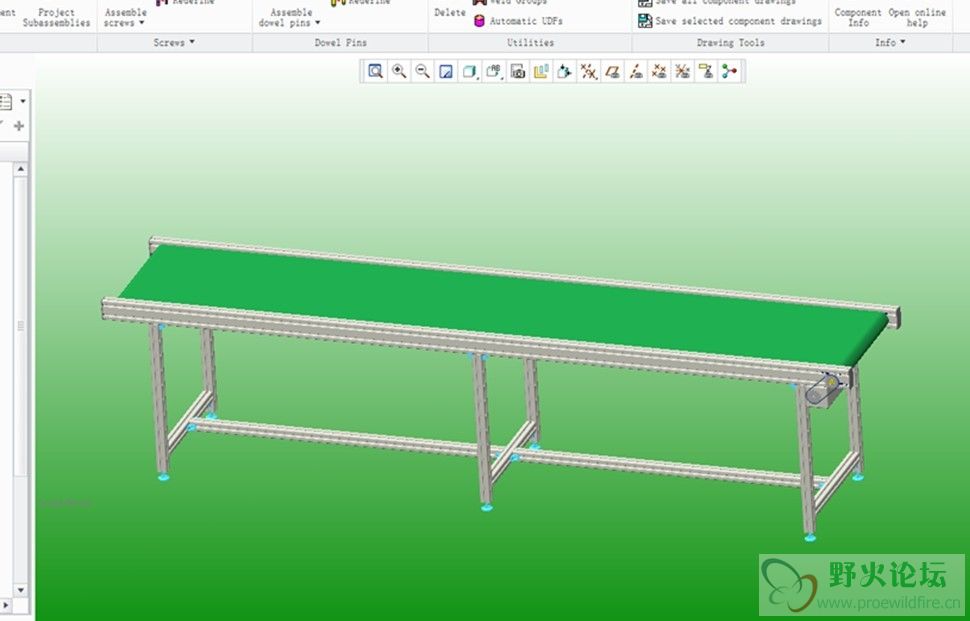This screenshot has height=621, width=970.
Task: Click the Repaint screen icon
Action: tap(446, 71)
